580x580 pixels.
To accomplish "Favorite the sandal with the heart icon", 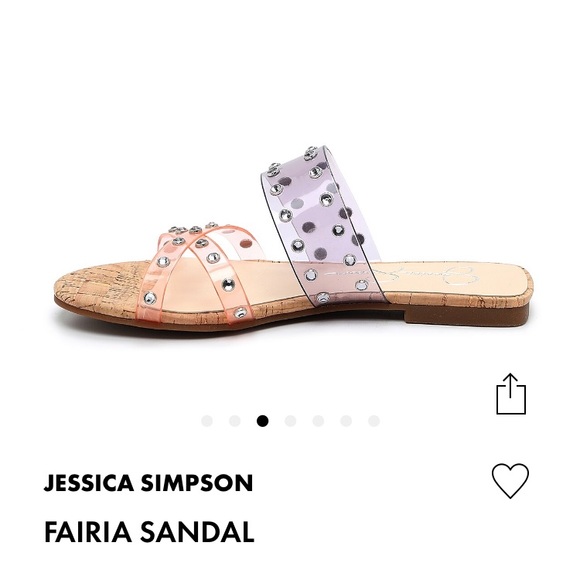I will tap(510, 480).
